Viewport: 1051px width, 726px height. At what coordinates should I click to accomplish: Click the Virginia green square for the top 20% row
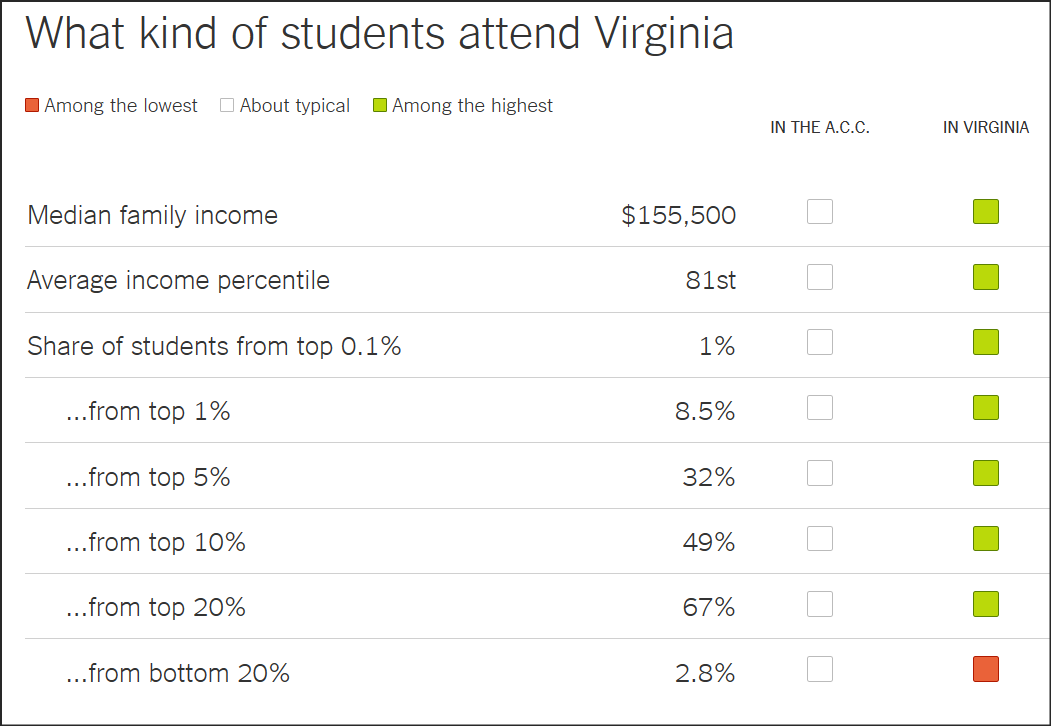pyautogui.click(x=986, y=604)
